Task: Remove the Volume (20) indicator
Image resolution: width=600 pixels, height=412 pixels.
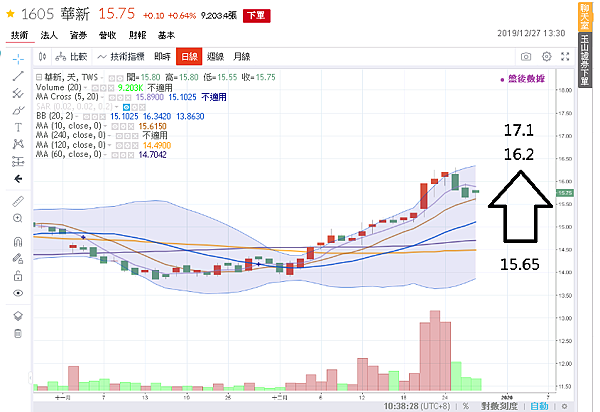Action: click(111, 88)
